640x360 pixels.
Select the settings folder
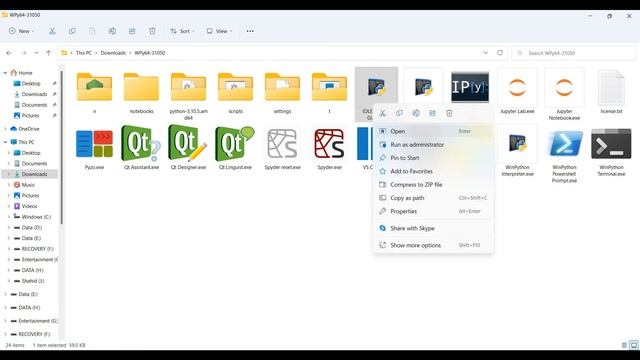tap(282, 87)
